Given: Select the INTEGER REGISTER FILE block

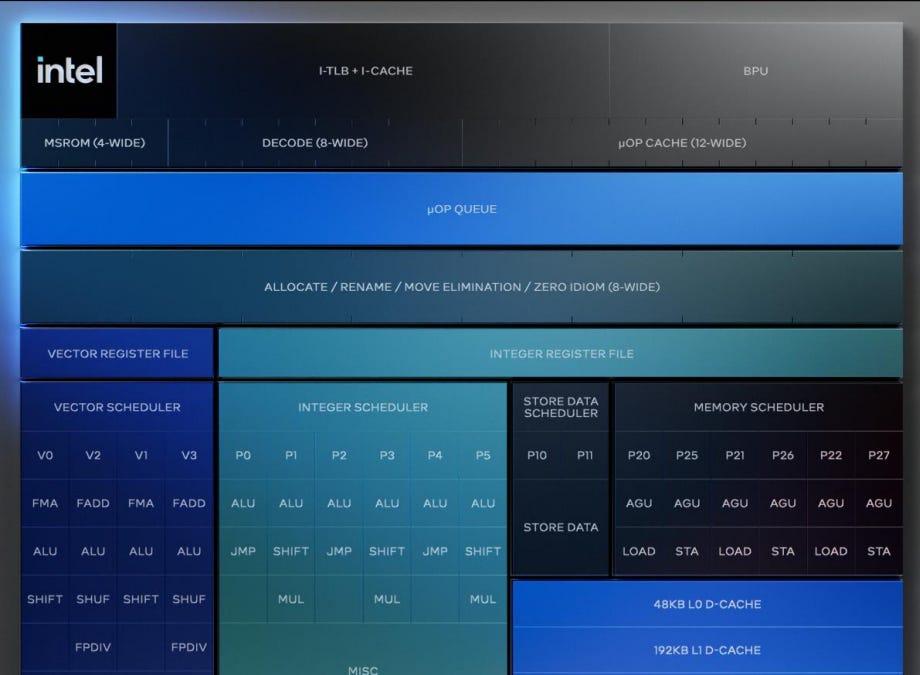Looking at the screenshot, I should 561,353.
